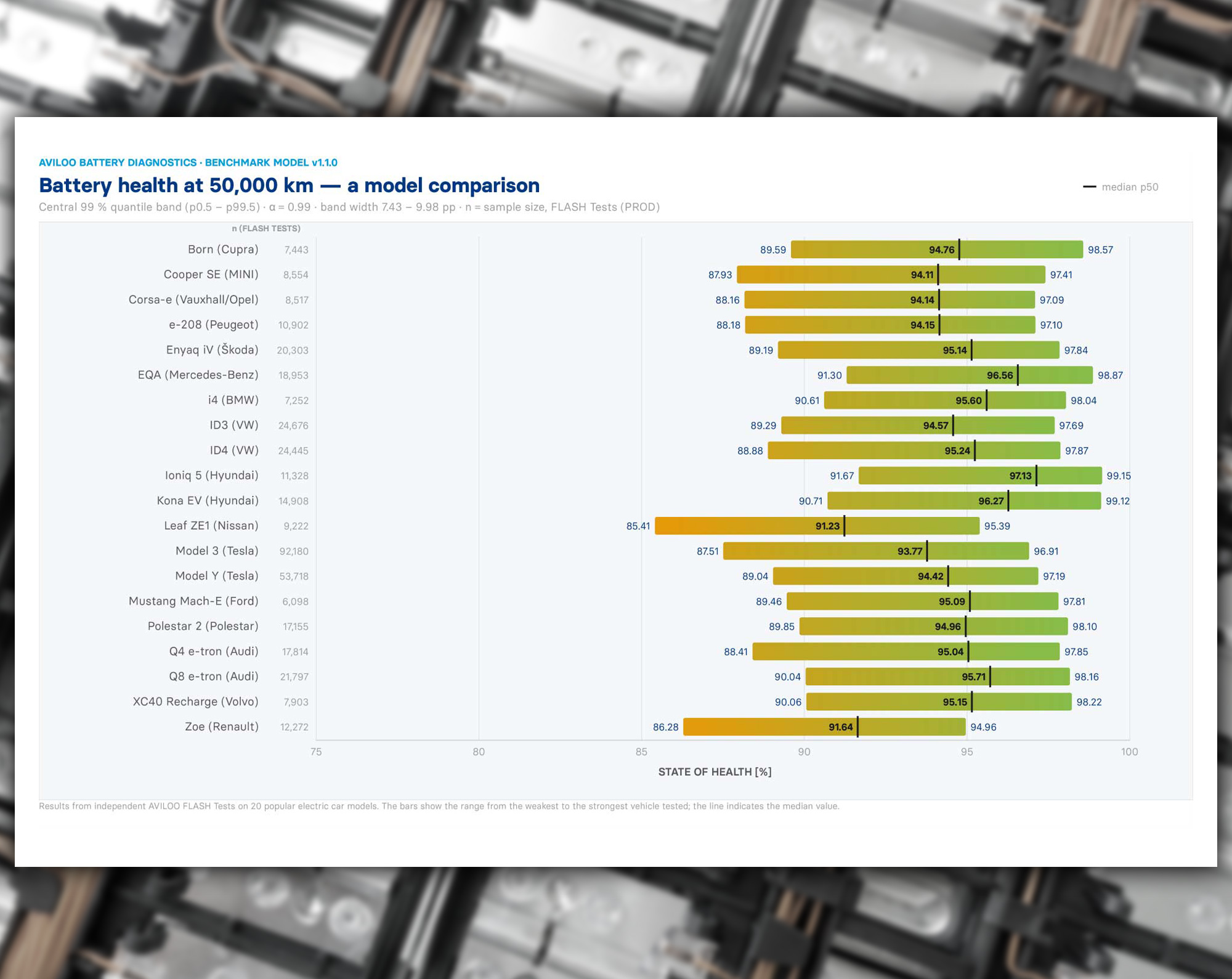Select the "Born (Cupra)" row label
The height and width of the screenshot is (979, 1232).
pos(223,250)
